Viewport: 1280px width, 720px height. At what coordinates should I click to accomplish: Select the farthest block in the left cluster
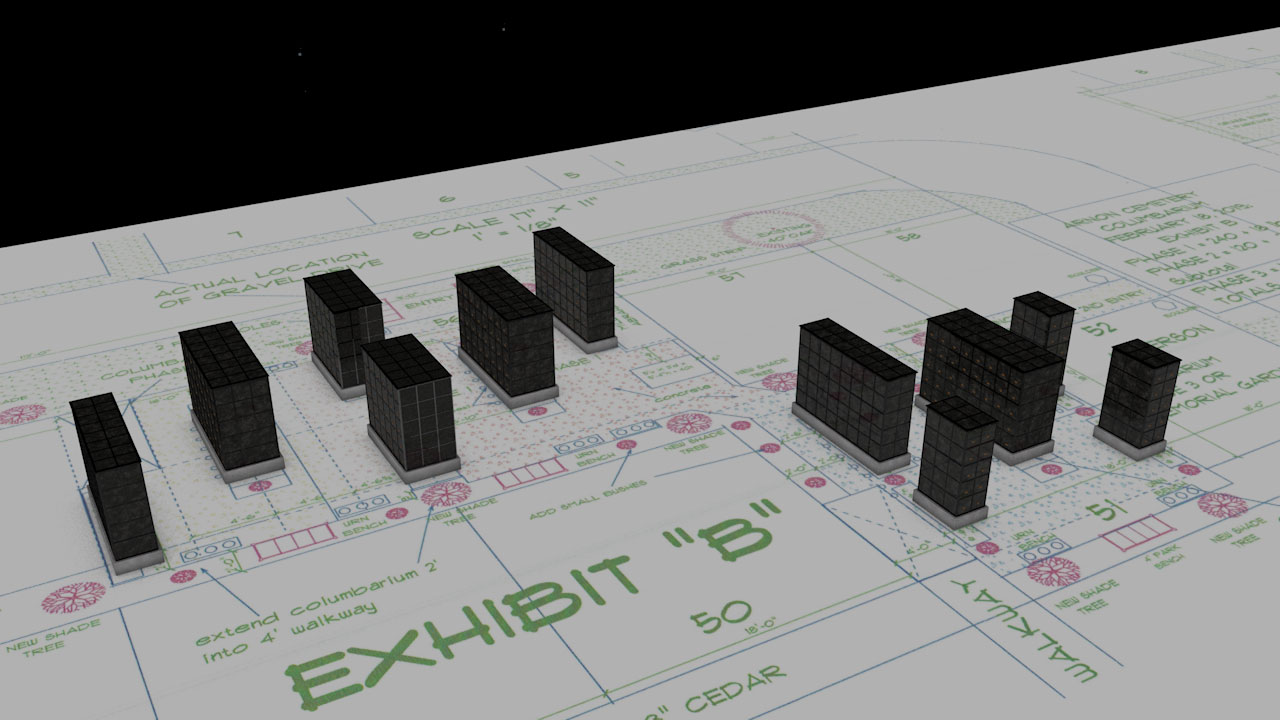tap(573, 286)
